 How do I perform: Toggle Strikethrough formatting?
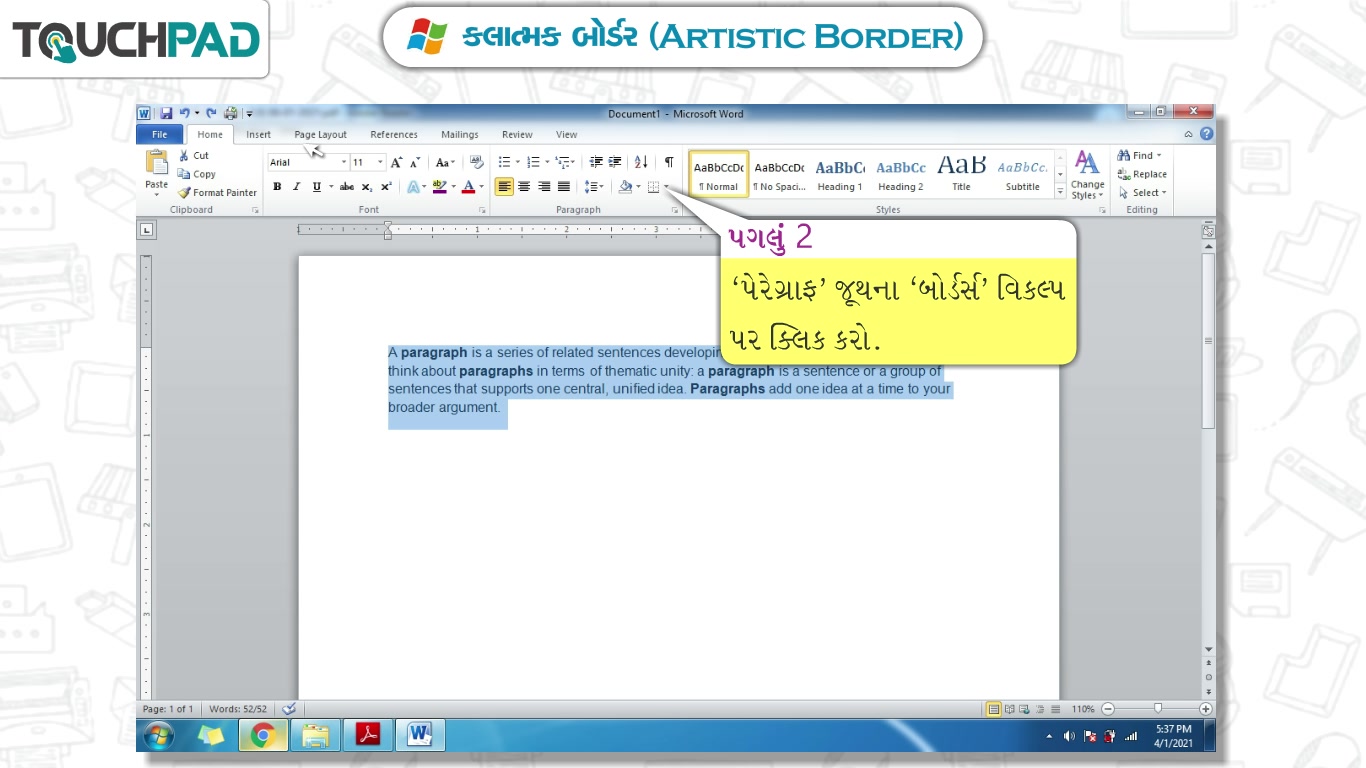point(347,187)
